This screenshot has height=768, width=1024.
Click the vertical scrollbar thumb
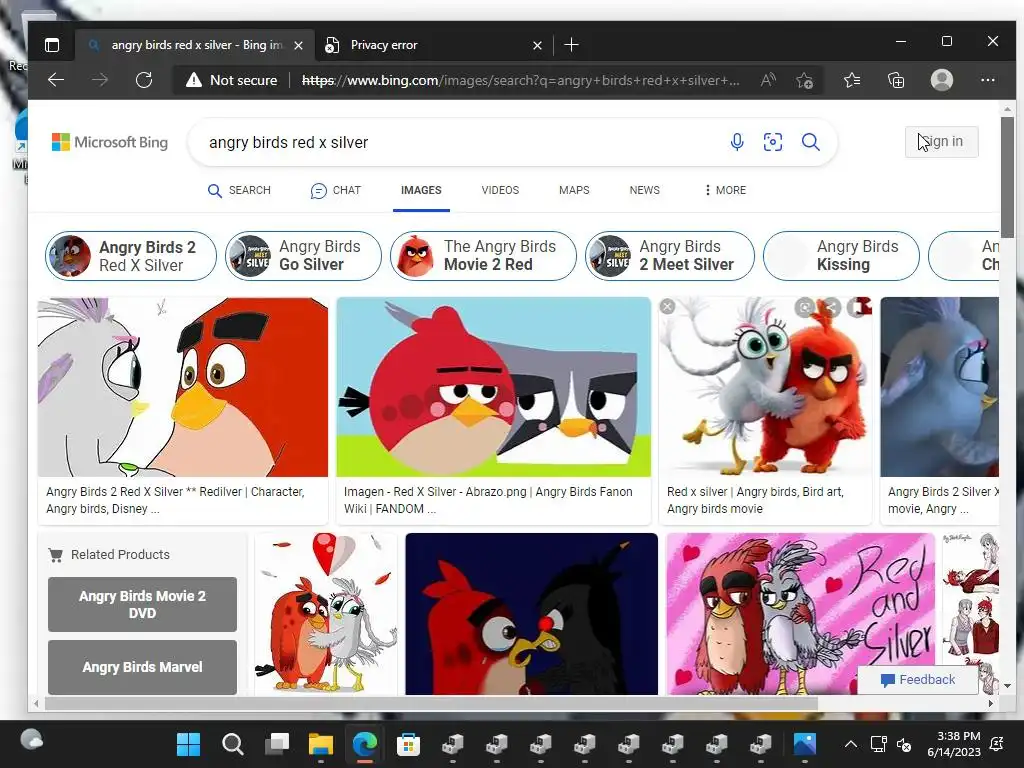click(x=1007, y=176)
